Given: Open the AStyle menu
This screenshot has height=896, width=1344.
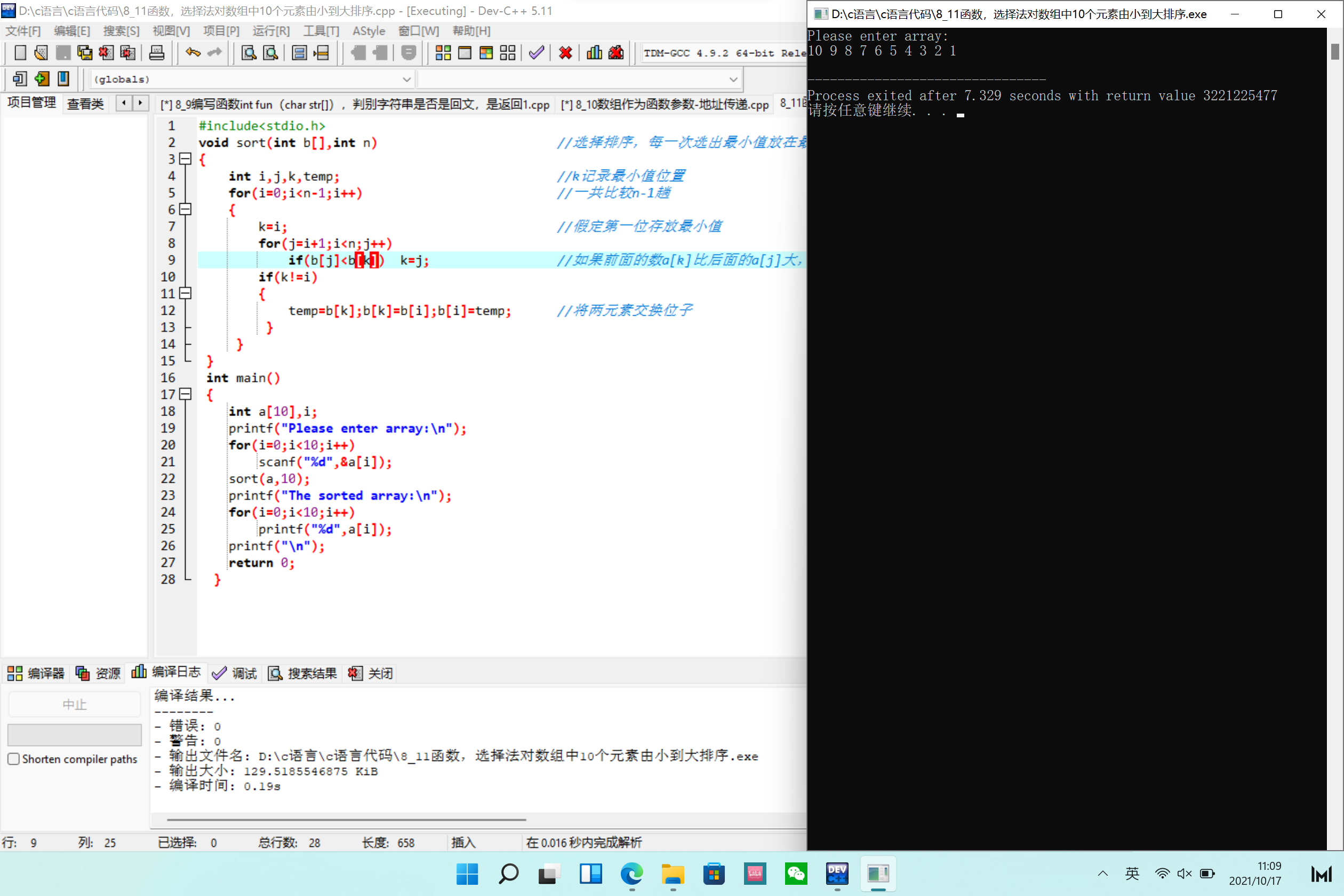Looking at the screenshot, I should 369,31.
